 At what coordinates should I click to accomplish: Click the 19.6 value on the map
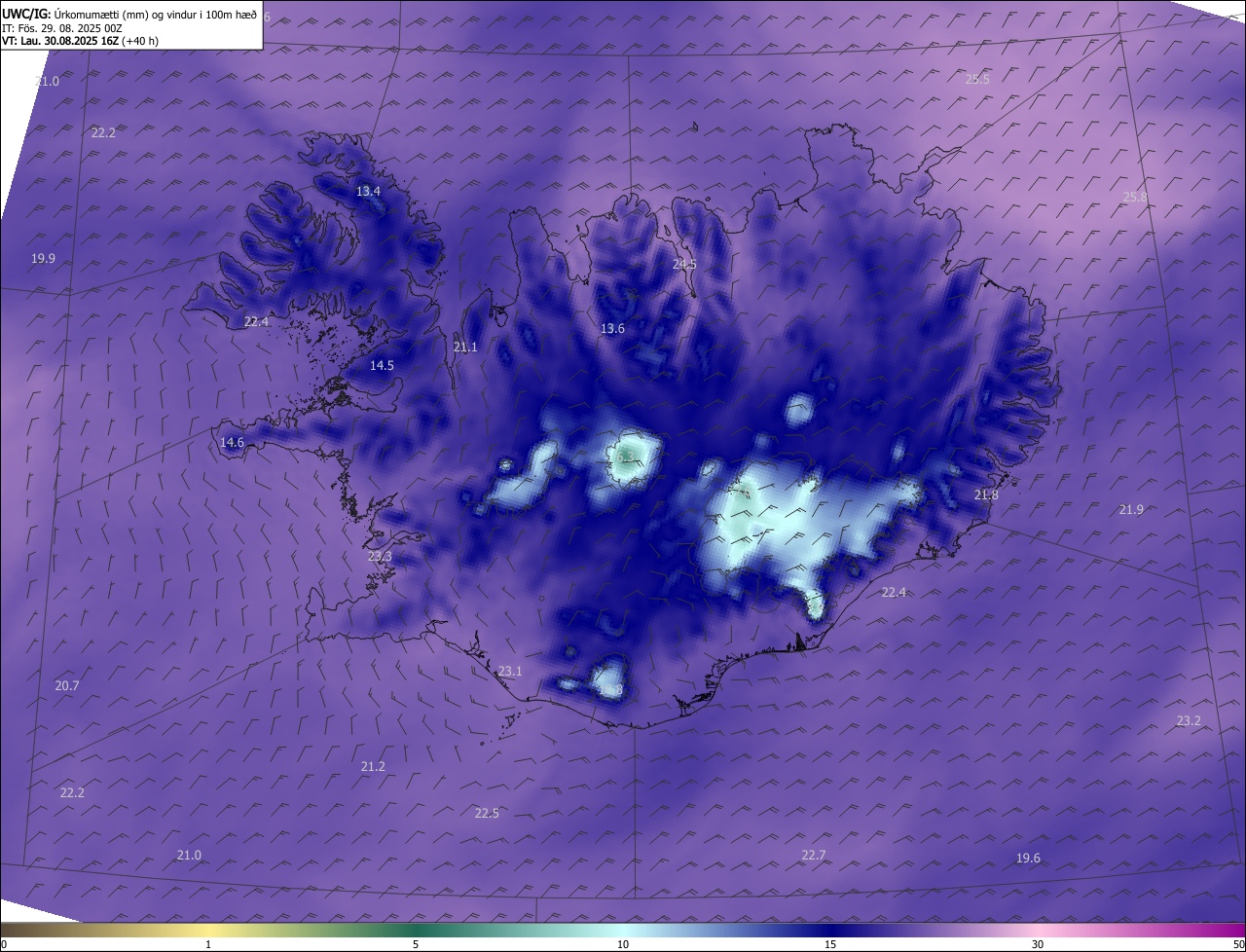click(1028, 859)
